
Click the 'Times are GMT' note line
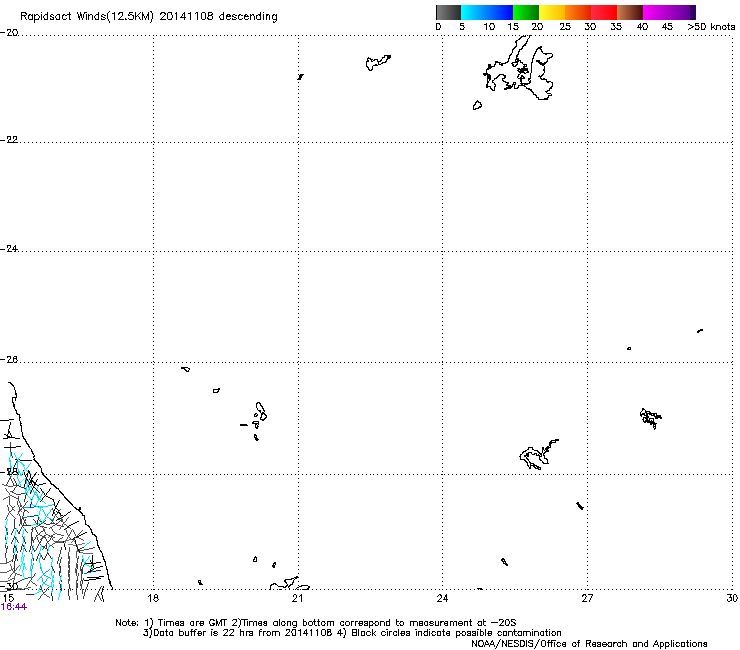315,623
